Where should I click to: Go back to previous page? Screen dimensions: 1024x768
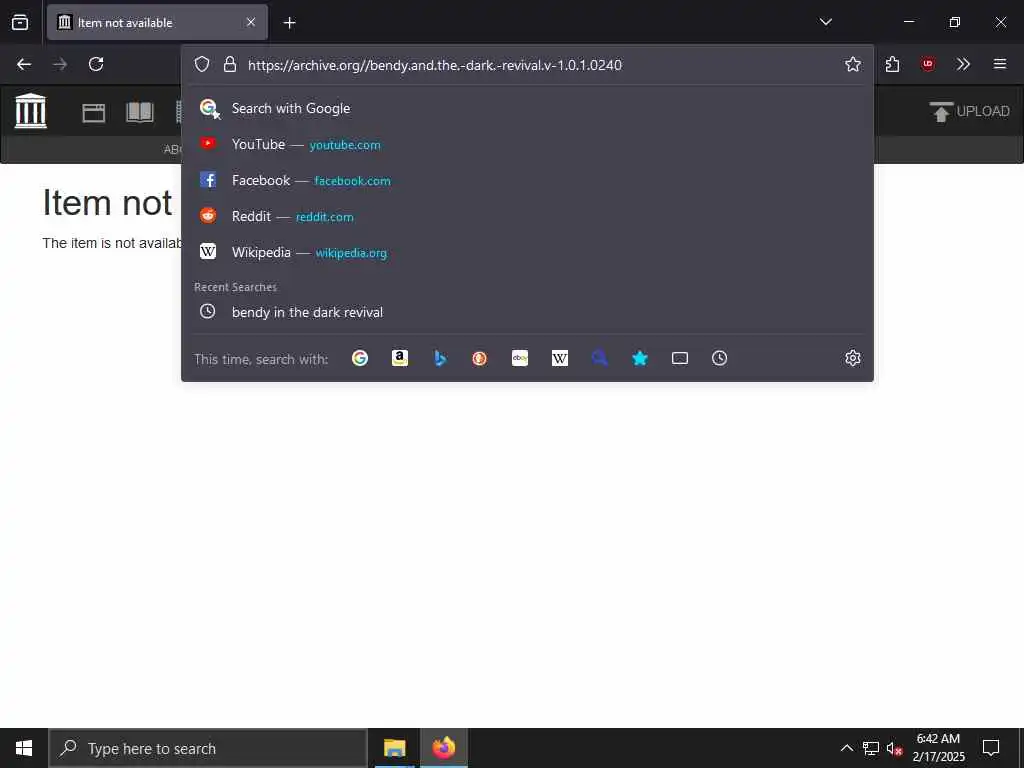[x=24, y=64]
